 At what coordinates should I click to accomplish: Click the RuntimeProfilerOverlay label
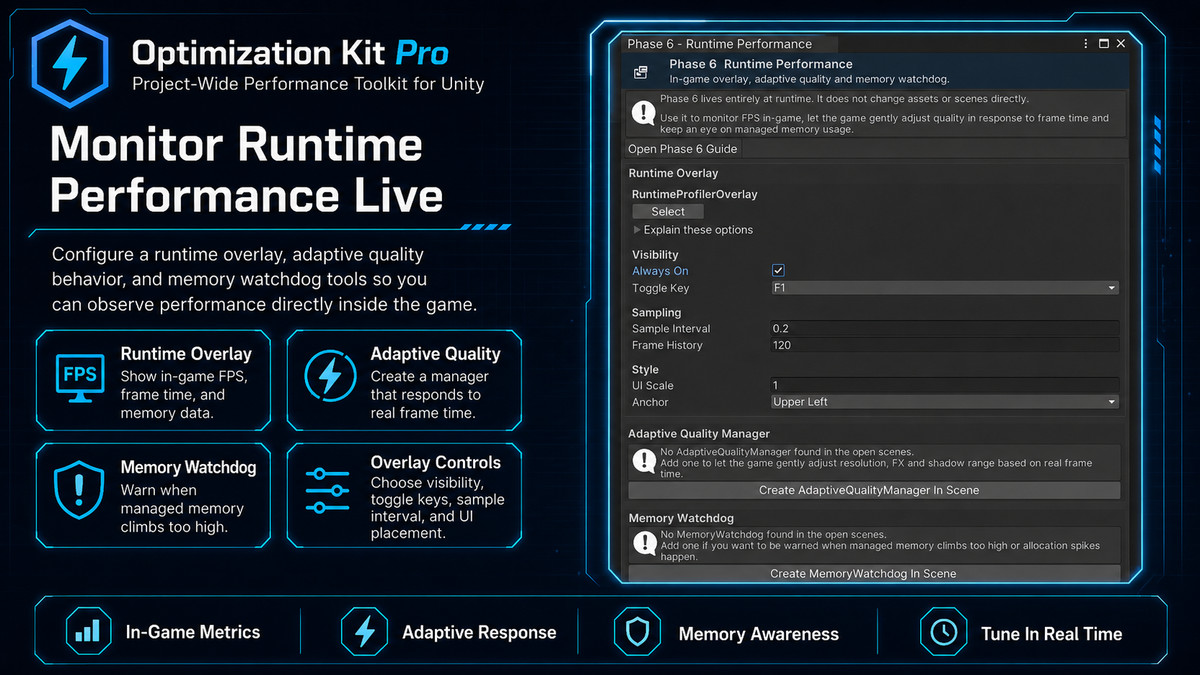point(695,194)
